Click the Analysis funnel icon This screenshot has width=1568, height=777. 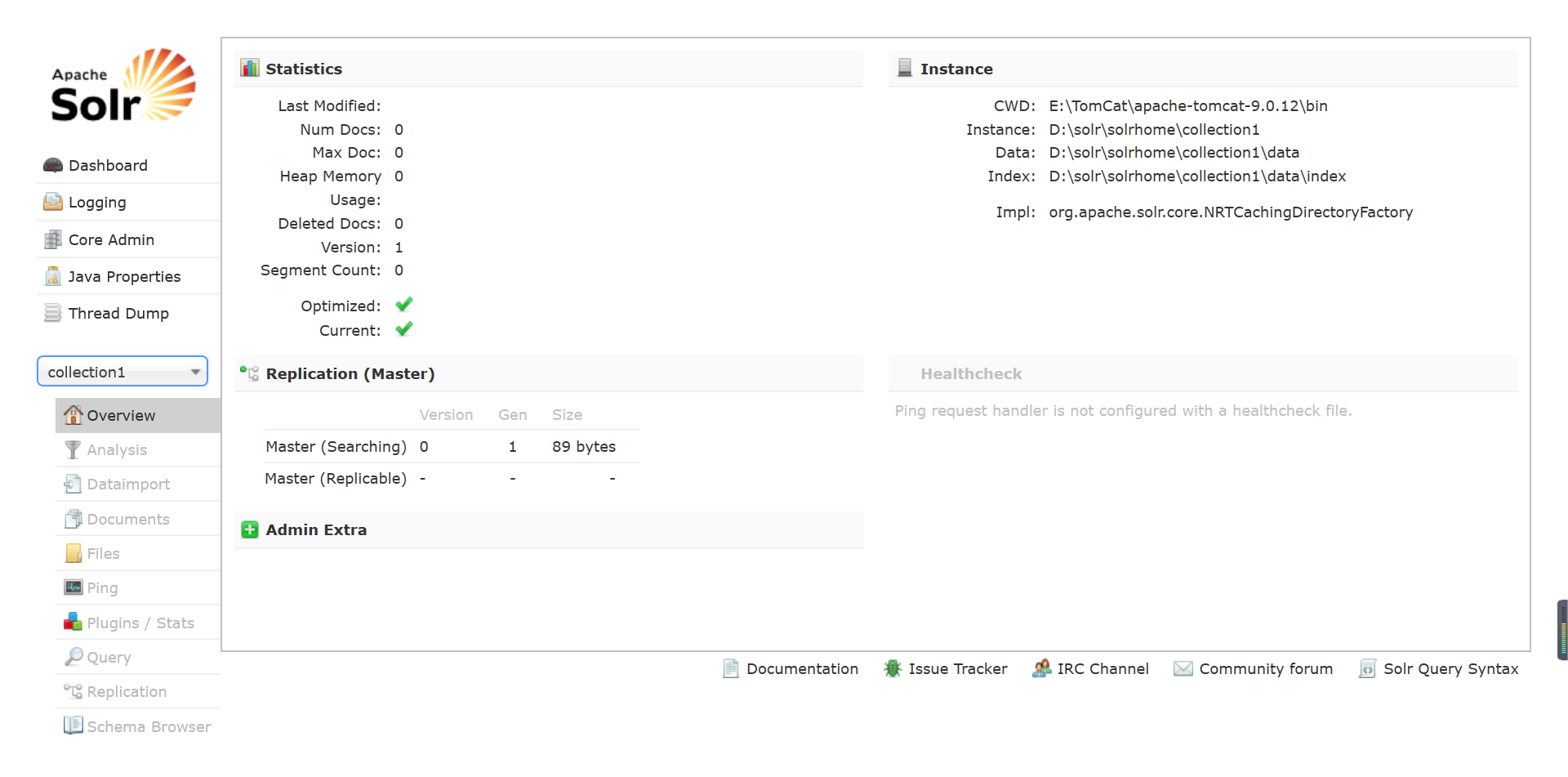pyautogui.click(x=73, y=449)
